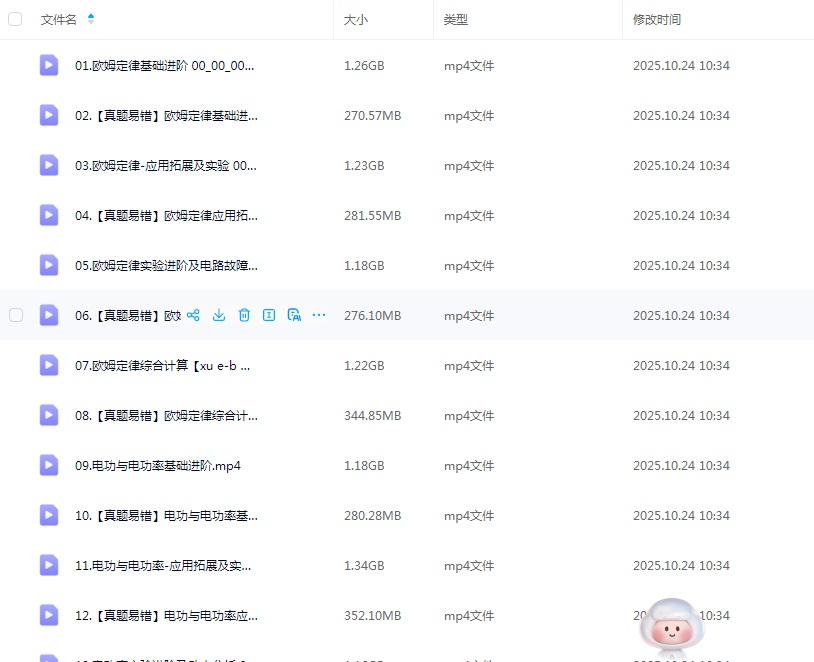Open more options (…) for file 06
814x662 pixels.
319,315
